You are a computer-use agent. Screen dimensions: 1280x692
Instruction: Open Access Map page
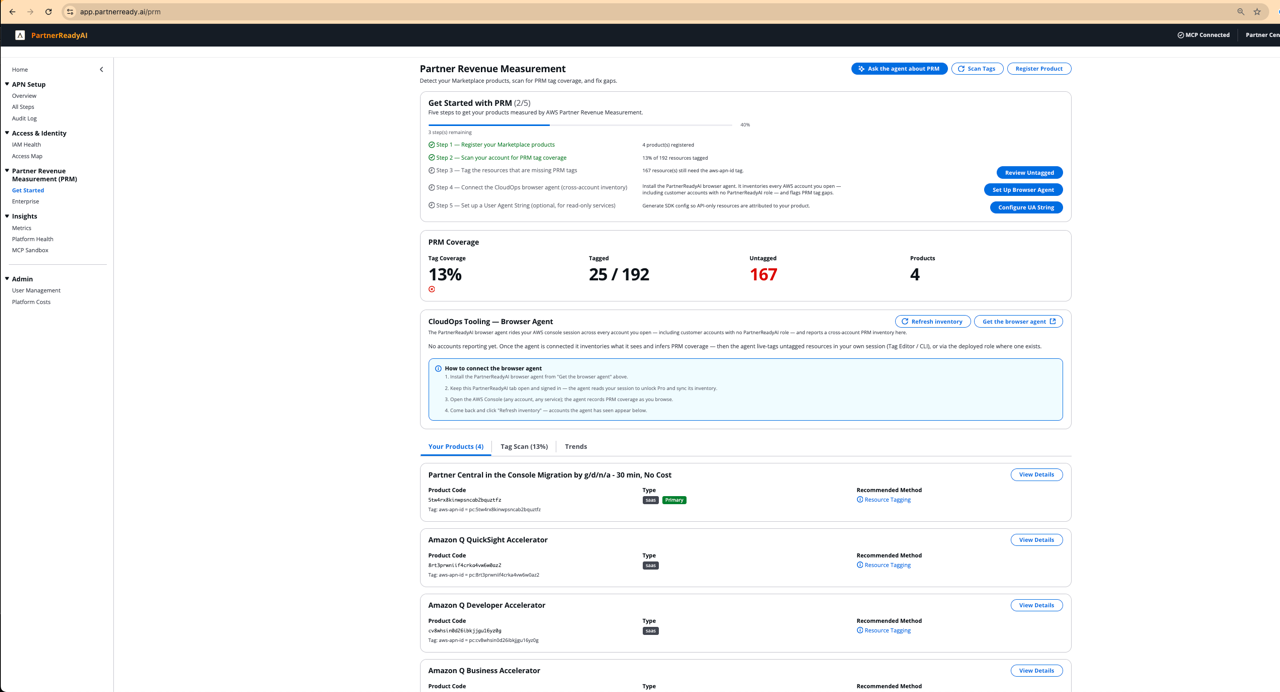click(x=27, y=156)
